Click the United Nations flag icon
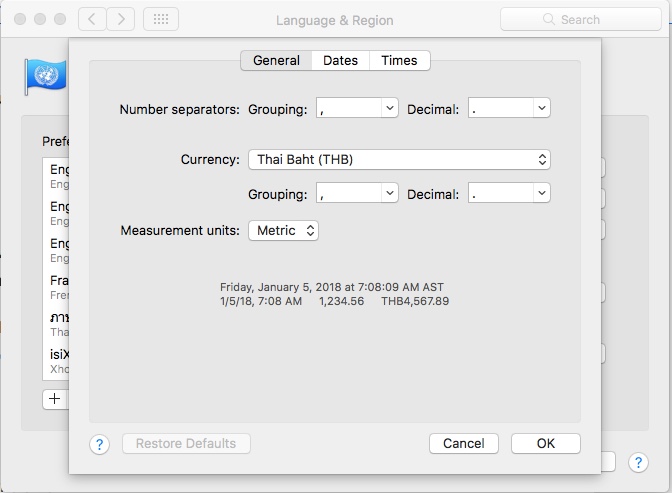672x493 pixels. [46, 76]
